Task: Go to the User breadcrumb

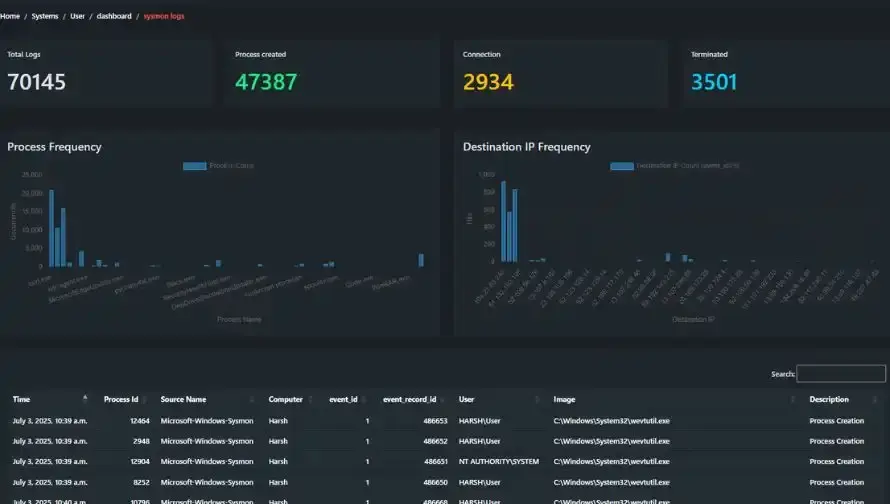Action: tap(77, 16)
